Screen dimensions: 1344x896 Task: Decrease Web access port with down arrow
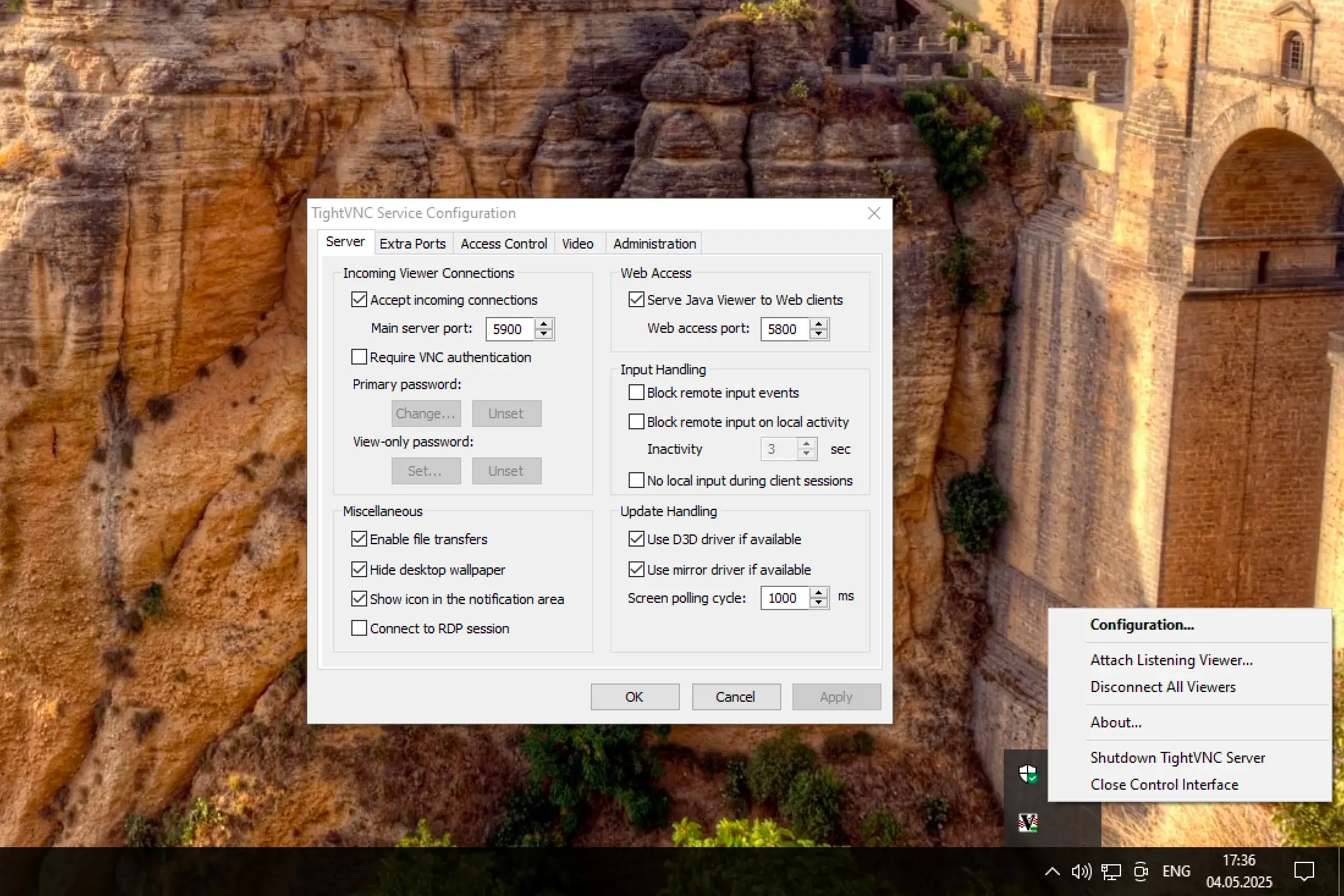tap(819, 334)
